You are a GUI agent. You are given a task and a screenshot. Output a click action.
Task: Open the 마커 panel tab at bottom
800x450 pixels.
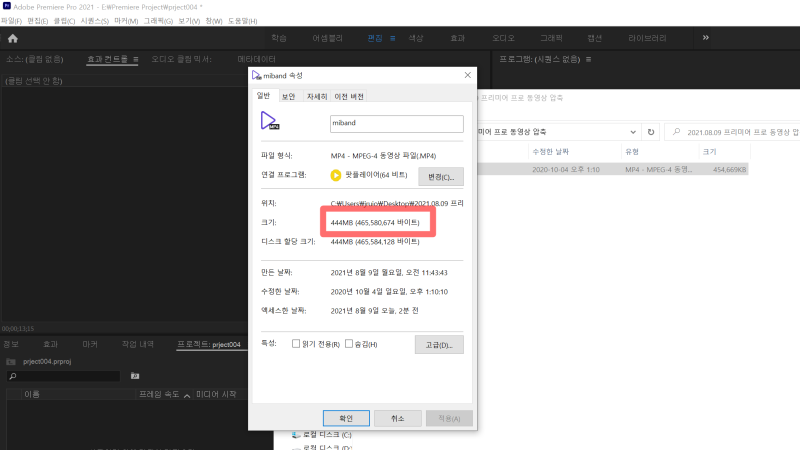90,344
